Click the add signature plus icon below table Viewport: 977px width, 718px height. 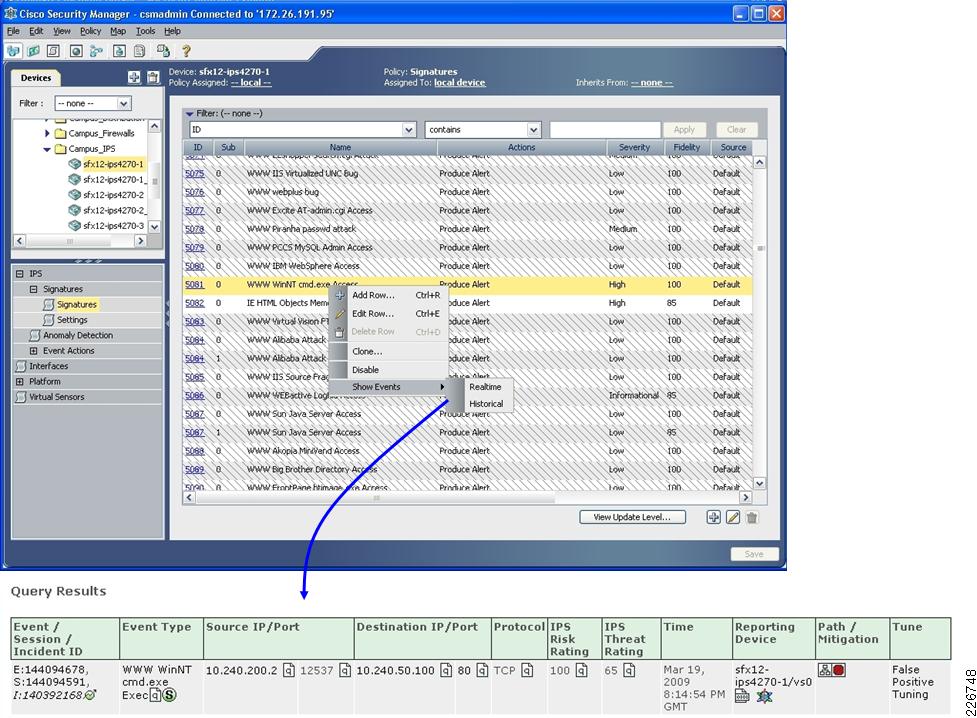[713, 517]
